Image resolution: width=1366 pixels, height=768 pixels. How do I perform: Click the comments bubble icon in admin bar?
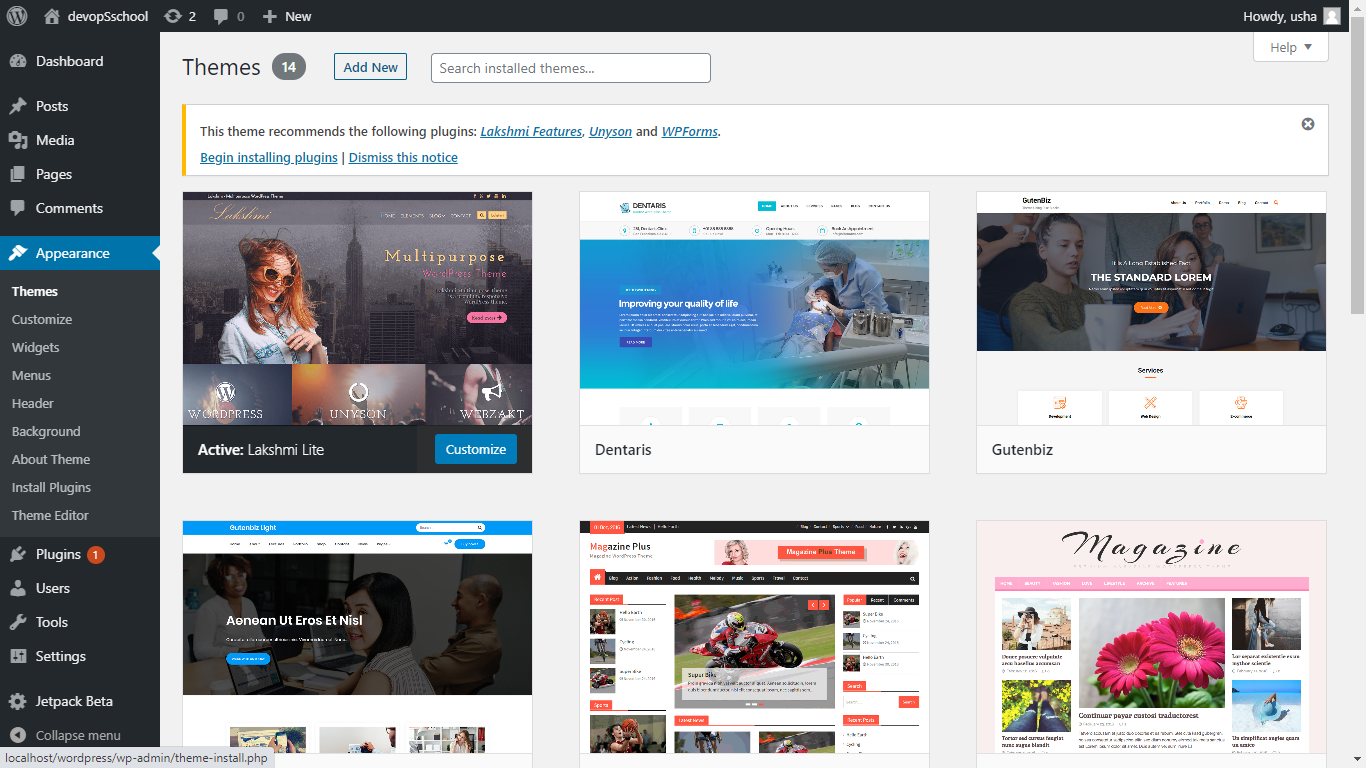pos(229,16)
